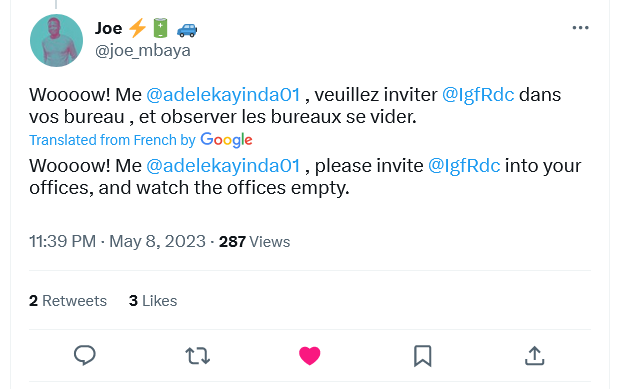This screenshot has height=389, width=620.
Task: Unlike the tweet with the pink heart
Action: coord(310,355)
